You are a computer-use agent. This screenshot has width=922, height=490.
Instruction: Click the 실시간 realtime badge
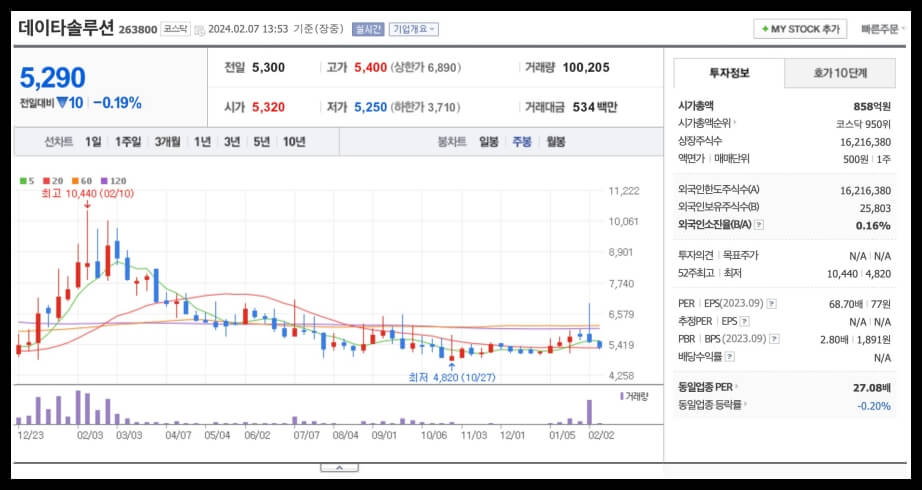(368, 29)
